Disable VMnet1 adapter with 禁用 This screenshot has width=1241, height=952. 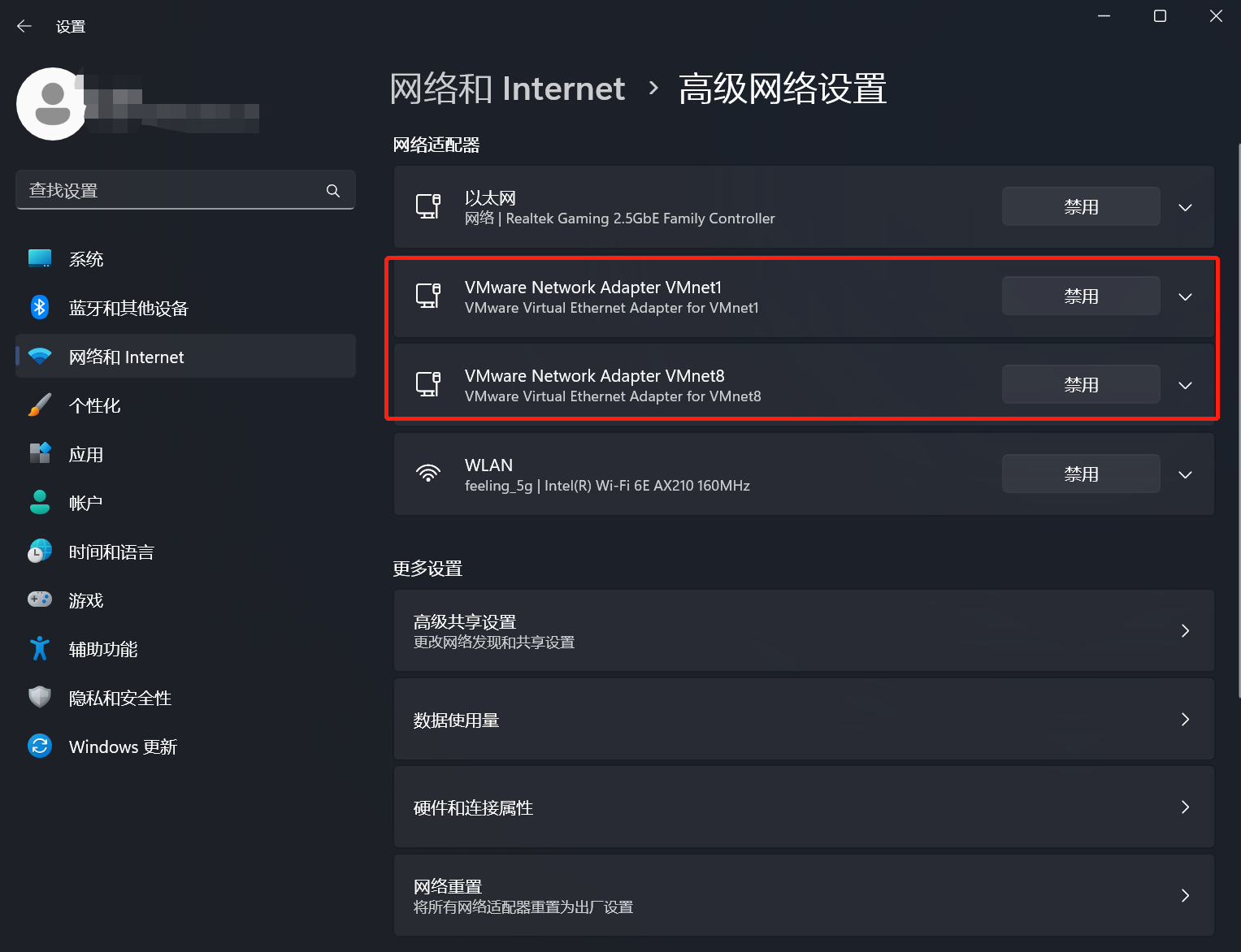point(1081,296)
